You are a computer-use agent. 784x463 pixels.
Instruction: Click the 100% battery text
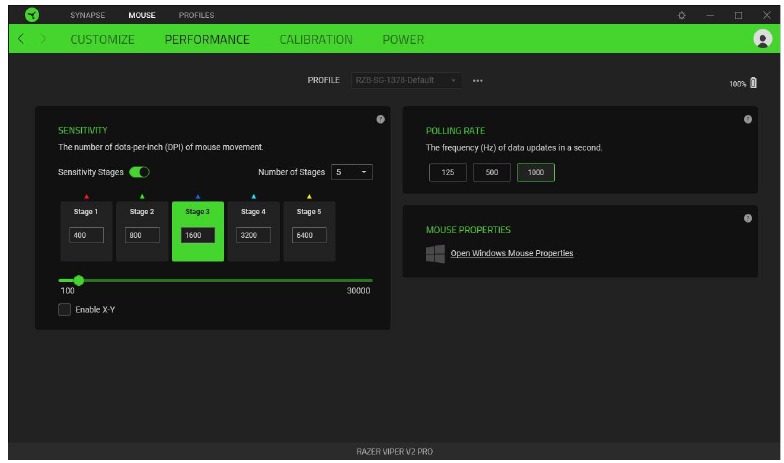pyautogui.click(x=738, y=84)
